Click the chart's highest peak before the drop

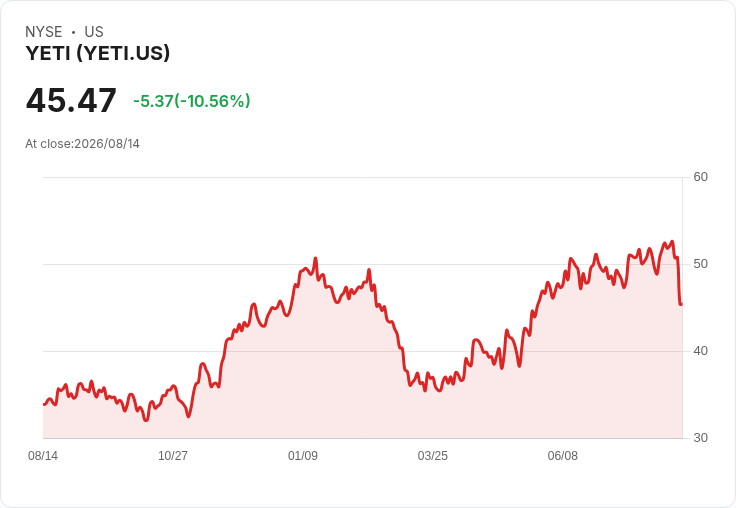(672, 241)
